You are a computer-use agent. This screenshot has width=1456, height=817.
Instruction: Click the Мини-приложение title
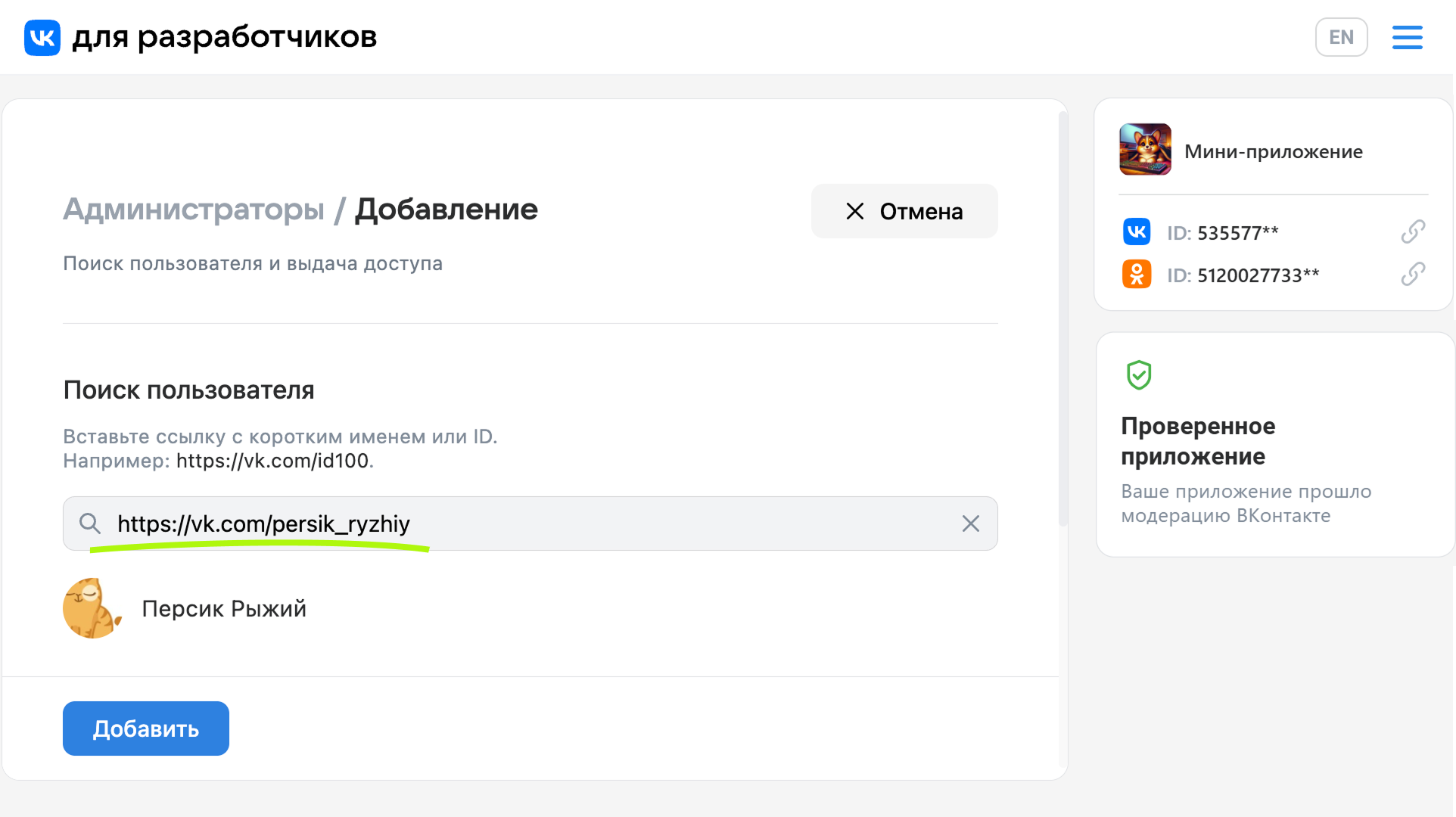[x=1274, y=152]
